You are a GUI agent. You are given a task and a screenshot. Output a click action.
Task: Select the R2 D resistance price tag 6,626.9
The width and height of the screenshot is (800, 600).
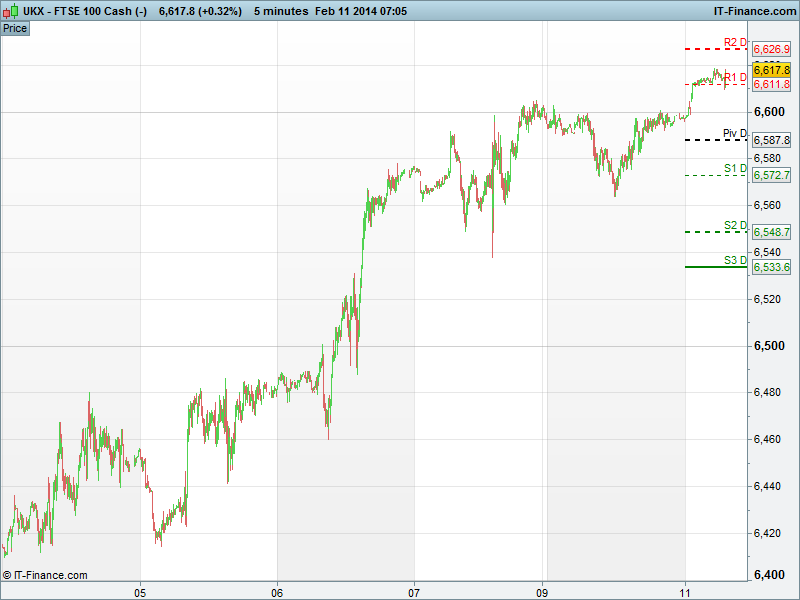pyautogui.click(x=771, y=49)
